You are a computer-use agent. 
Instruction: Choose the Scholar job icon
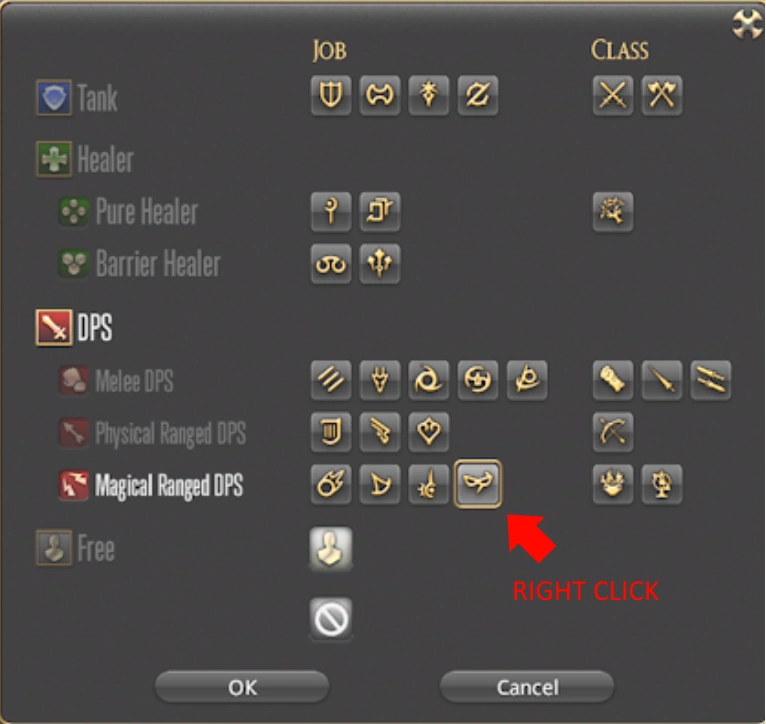coord(331,264)
